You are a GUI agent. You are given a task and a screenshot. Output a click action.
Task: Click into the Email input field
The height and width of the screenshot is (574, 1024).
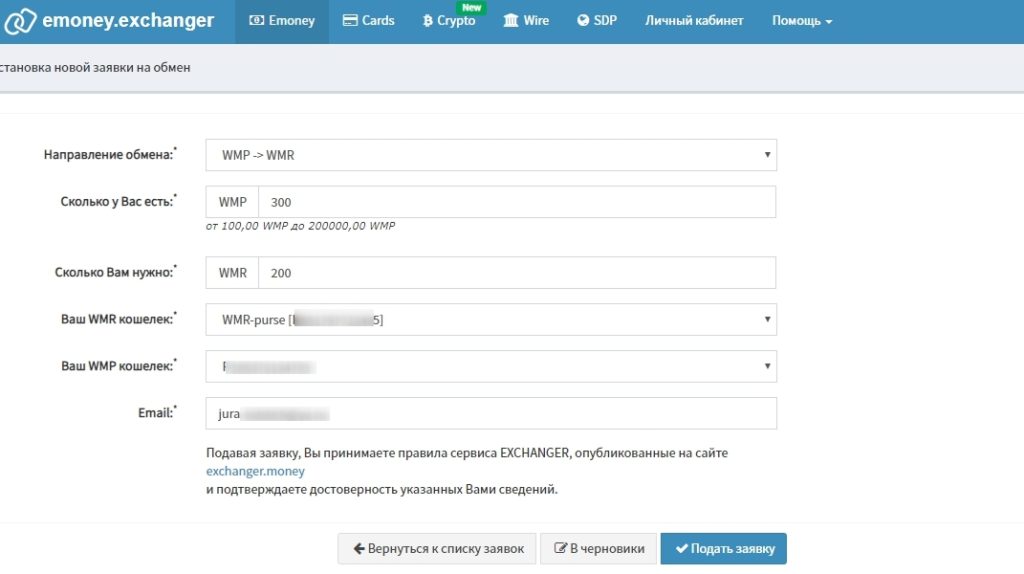coord(491,413)
